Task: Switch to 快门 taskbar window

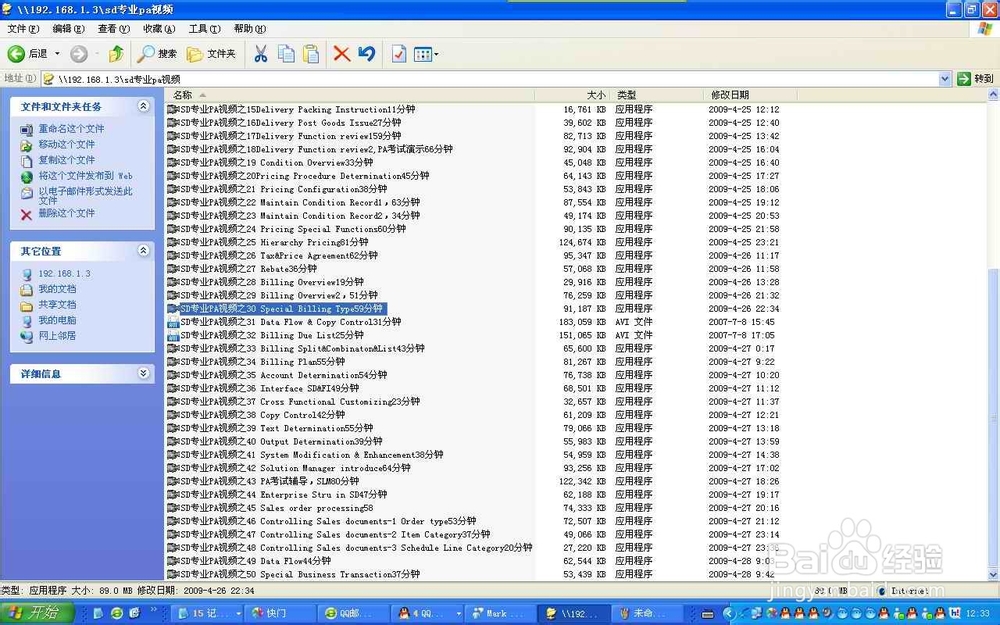Action: point(279,614)
